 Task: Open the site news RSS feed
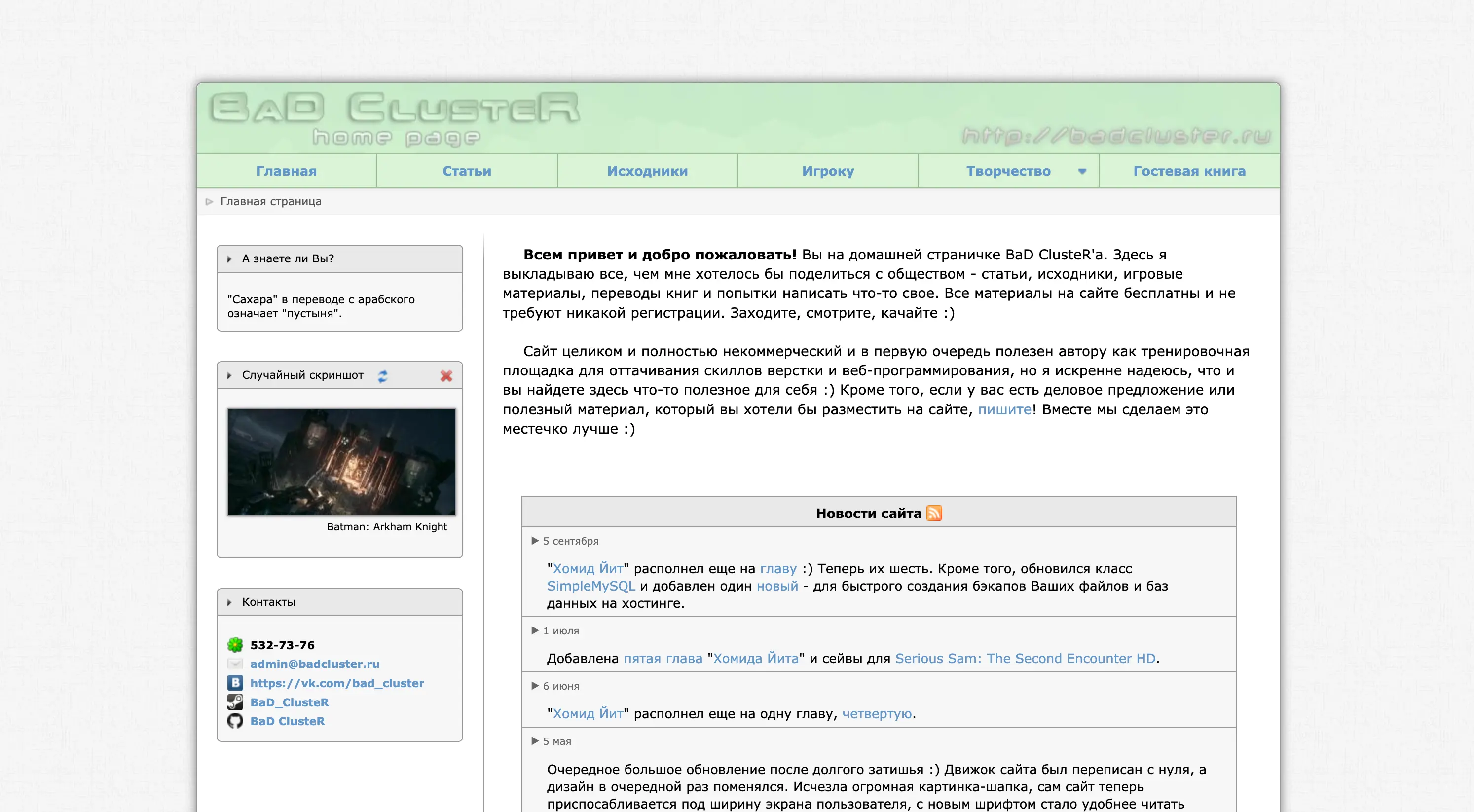(934, 513)
